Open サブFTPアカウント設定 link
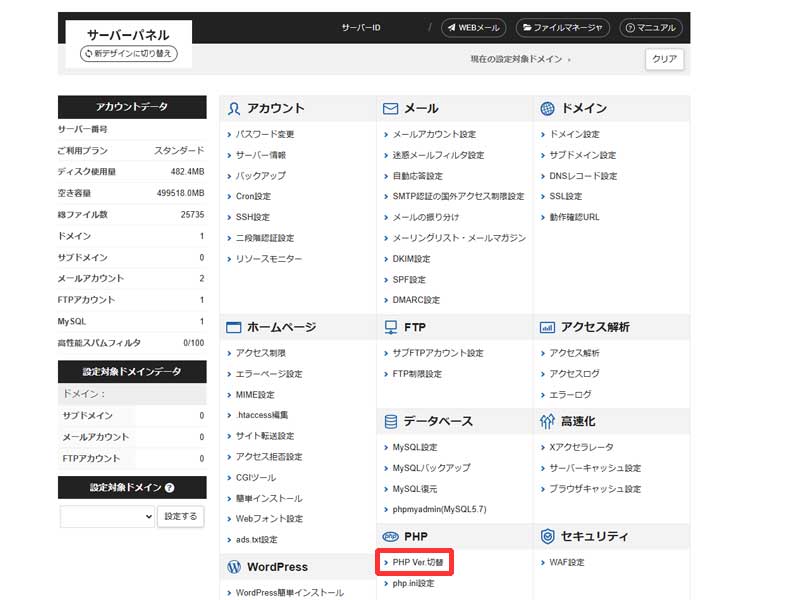The image size is (800, 600). pyautogui.click(x=438, y=353)
